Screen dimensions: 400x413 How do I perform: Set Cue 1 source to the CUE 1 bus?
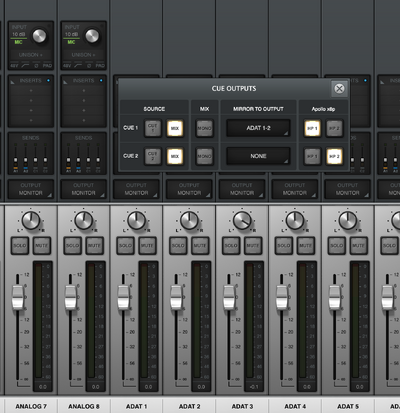point(153,128)
